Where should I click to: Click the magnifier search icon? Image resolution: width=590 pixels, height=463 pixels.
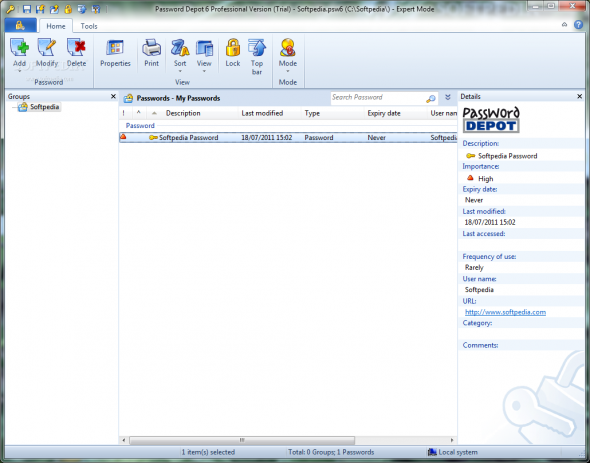pos(431,99)
